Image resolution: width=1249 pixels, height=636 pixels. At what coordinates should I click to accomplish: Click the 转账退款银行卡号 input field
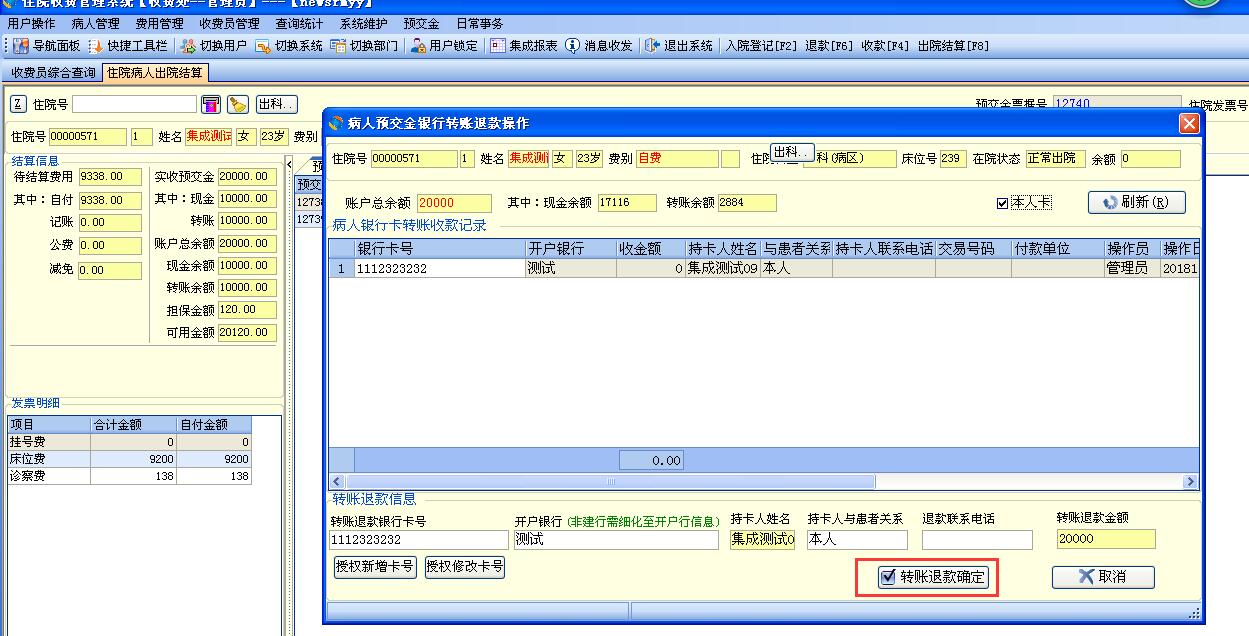tap(418, 540)
